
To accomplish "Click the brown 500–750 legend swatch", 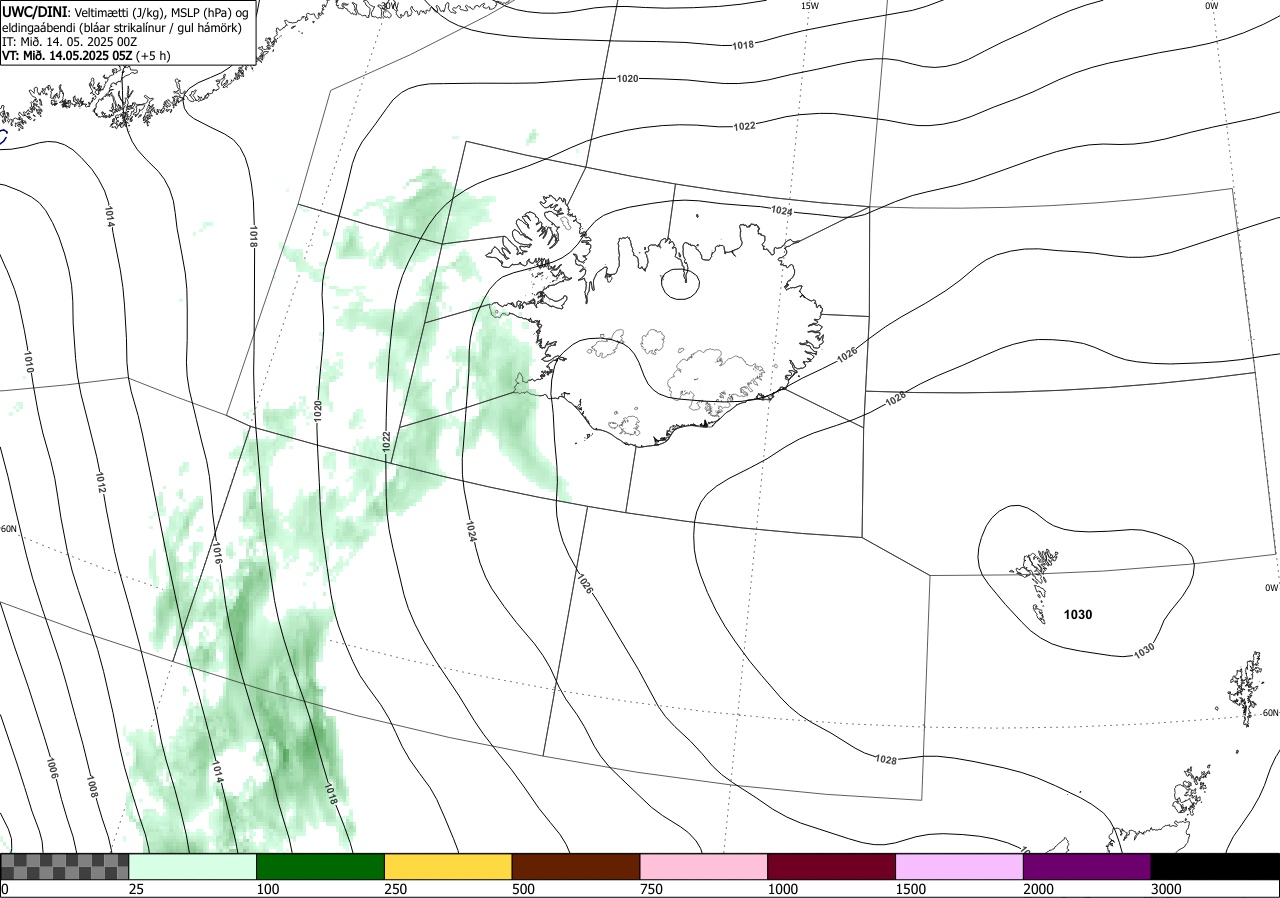I will pos(576,866).
